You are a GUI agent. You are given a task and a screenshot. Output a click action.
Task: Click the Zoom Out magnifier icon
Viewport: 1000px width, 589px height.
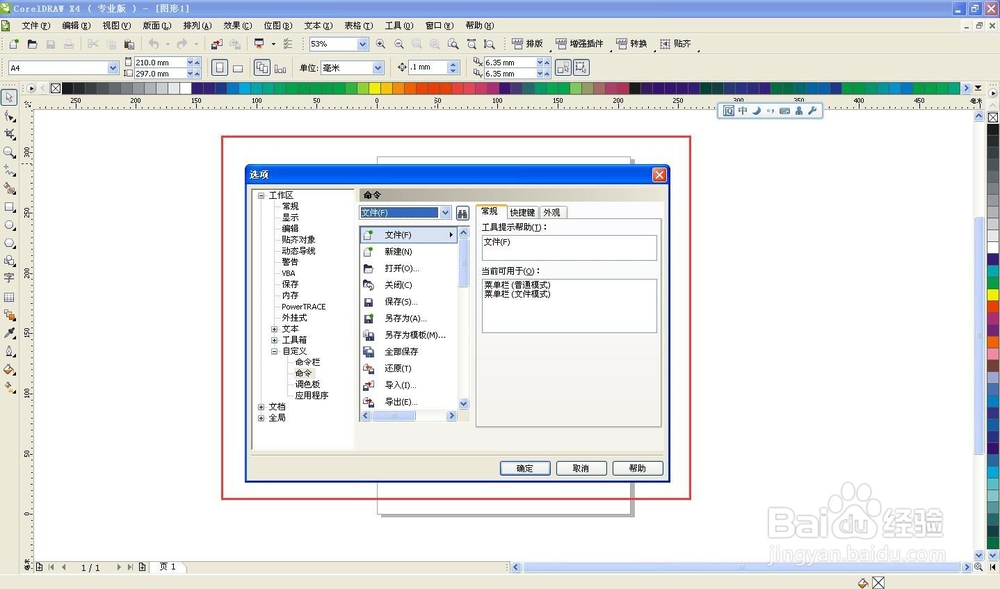click(x=399, y=44)
